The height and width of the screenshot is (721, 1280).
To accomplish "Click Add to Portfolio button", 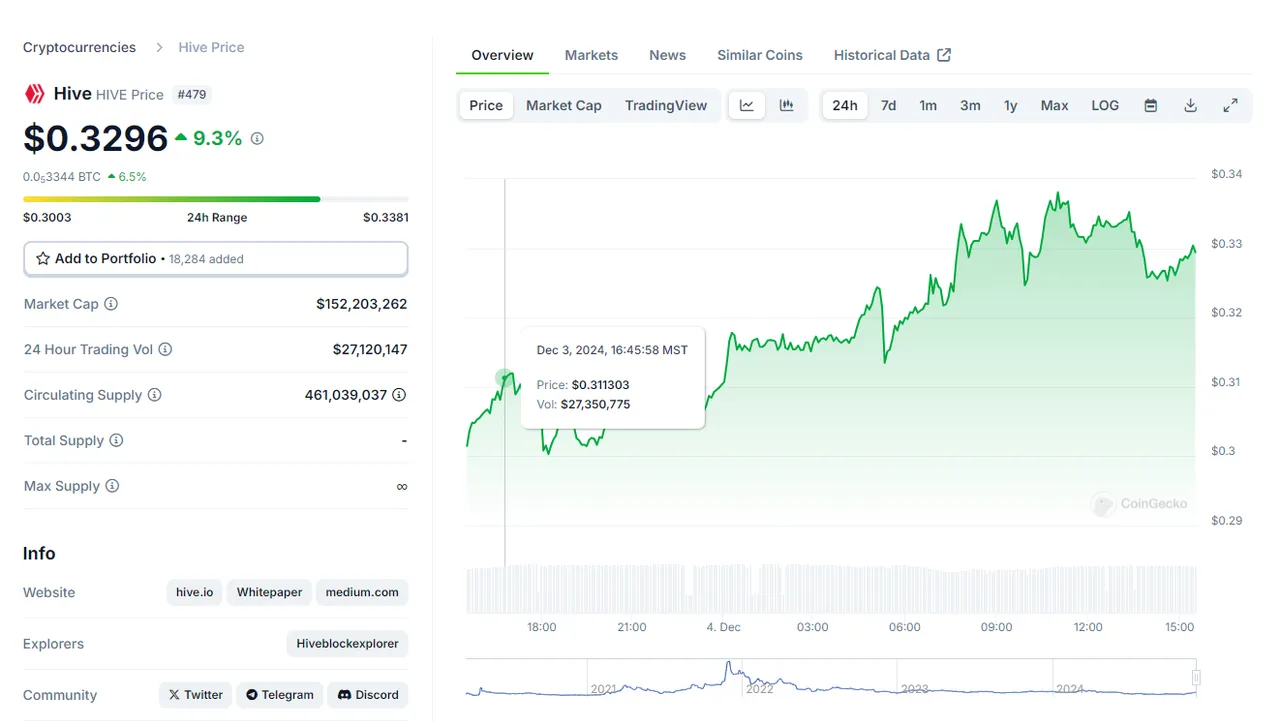I will (216, 259).
